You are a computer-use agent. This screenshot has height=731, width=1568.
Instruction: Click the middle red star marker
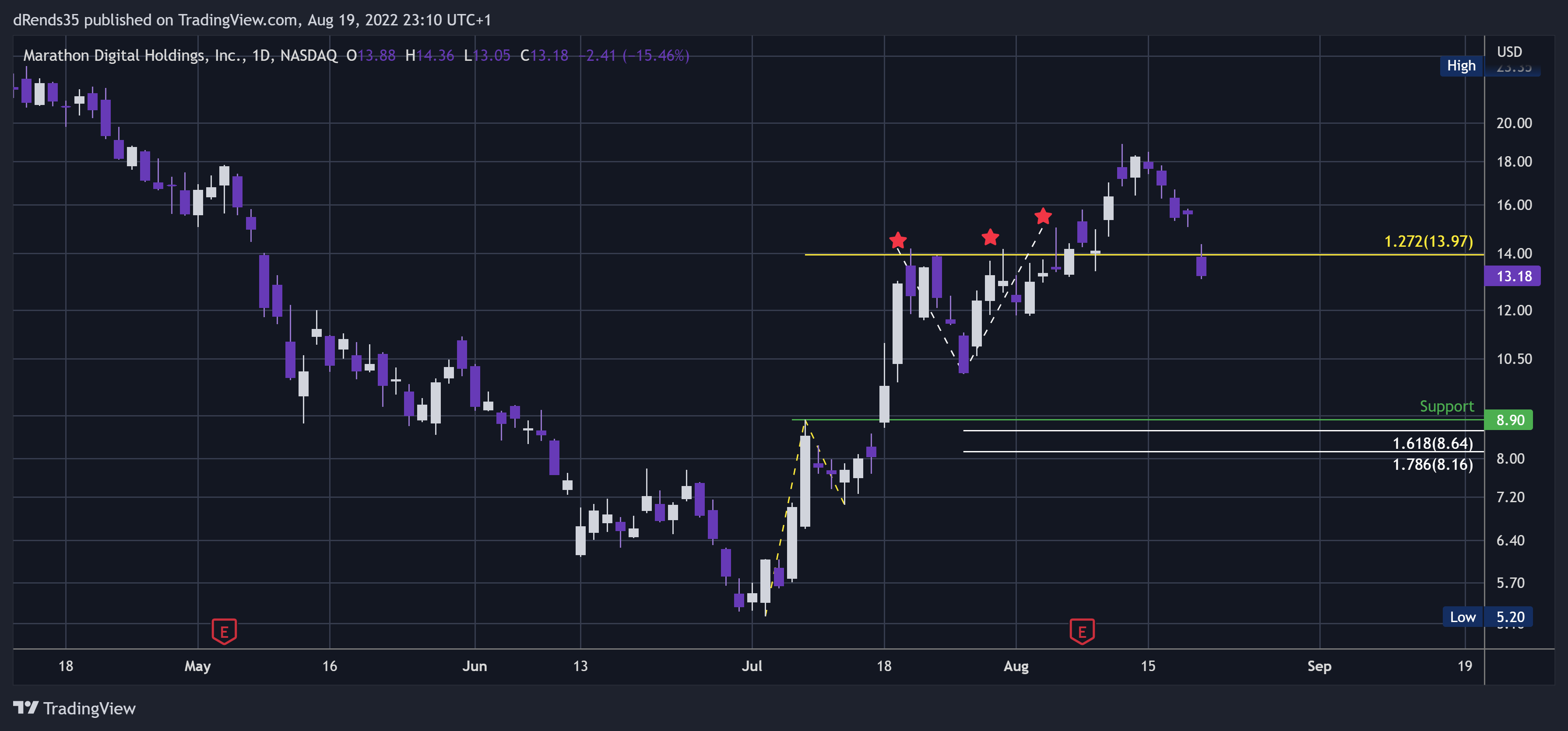tap(990, 237)
